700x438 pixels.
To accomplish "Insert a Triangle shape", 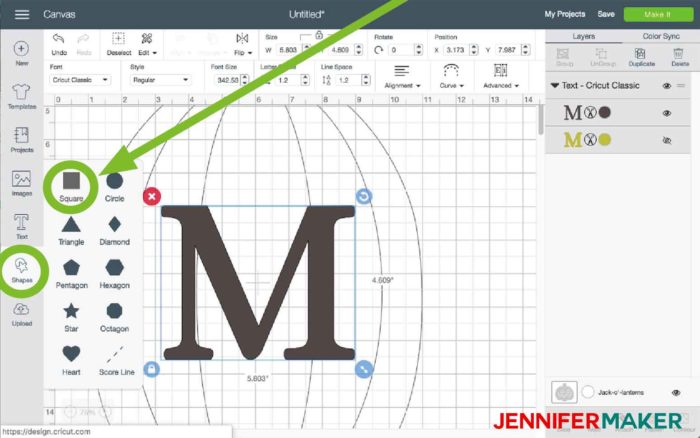I will (71, 230).
